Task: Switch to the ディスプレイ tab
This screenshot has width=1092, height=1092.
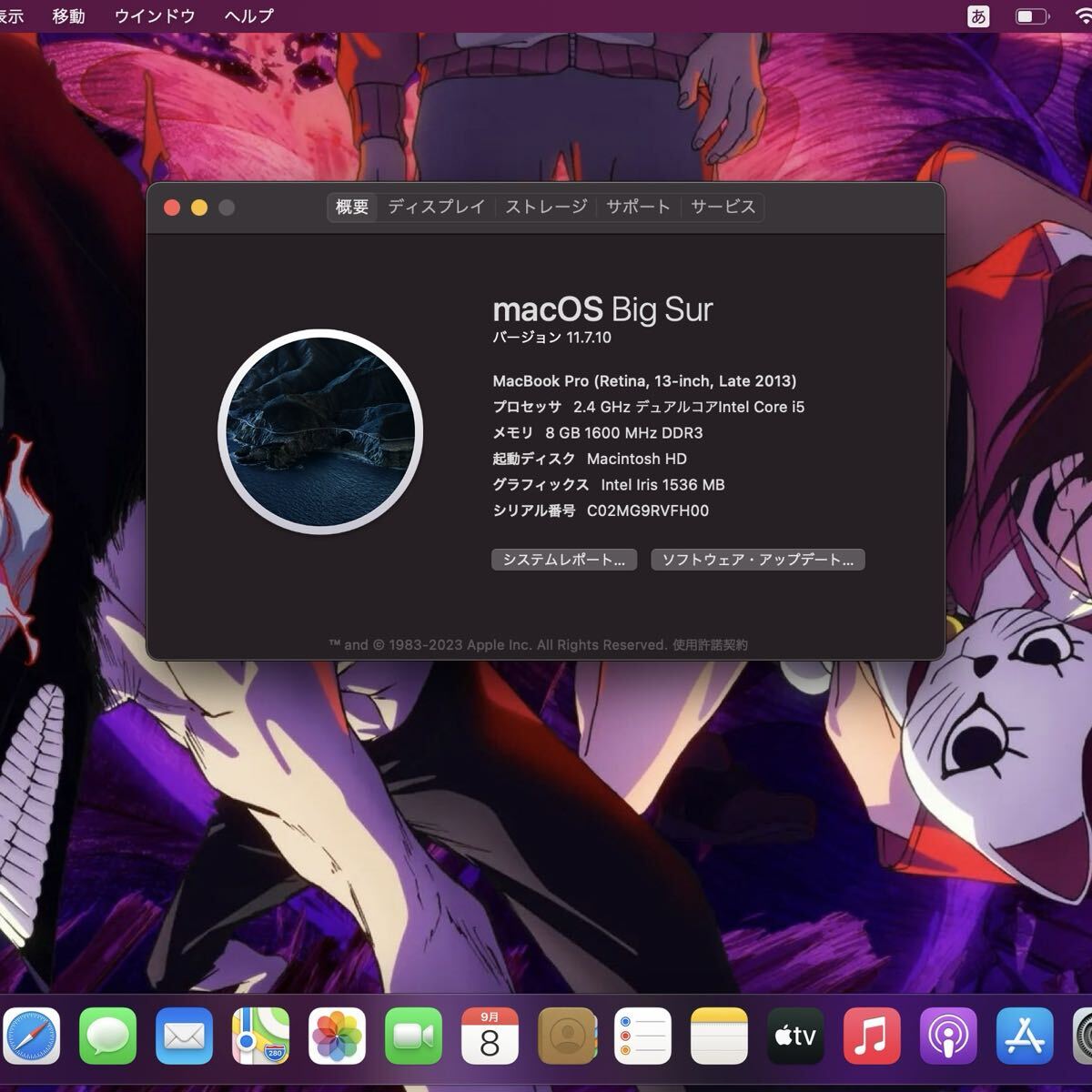Action: coord(436,207)
